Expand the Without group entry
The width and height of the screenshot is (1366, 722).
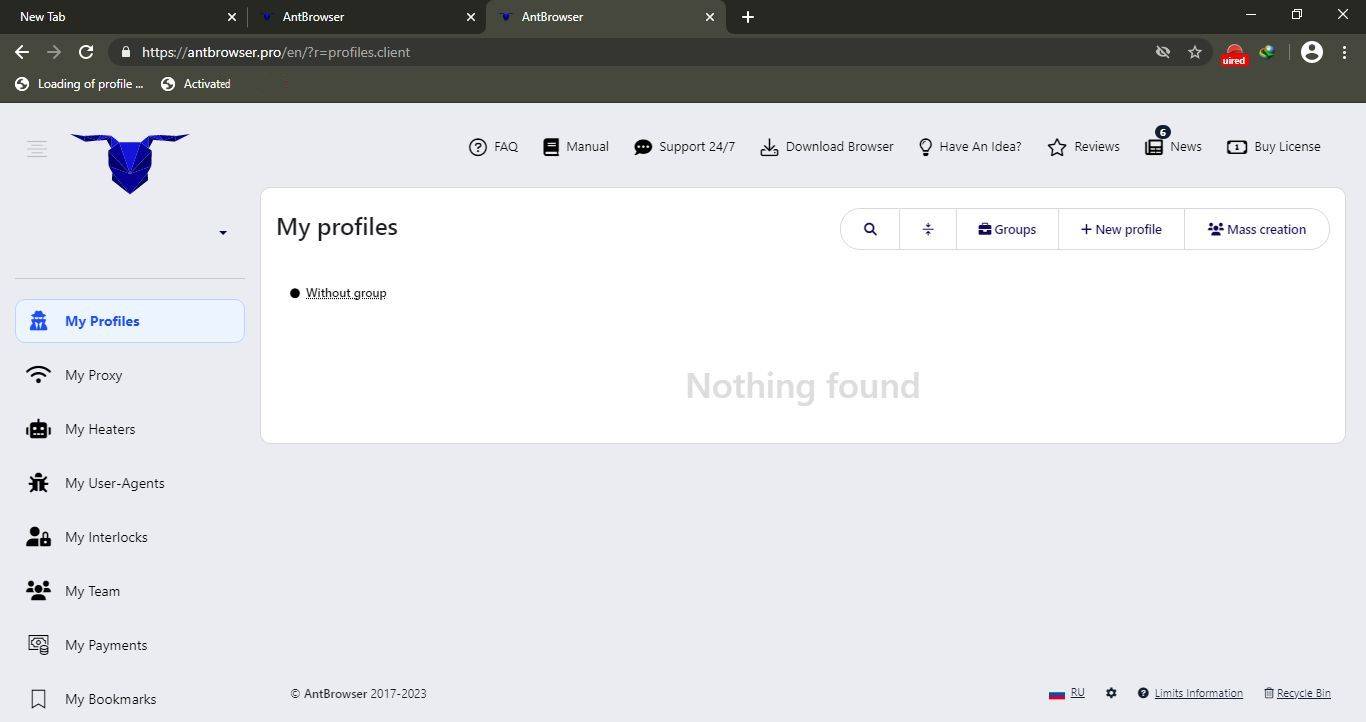click(x=346, y=293)
